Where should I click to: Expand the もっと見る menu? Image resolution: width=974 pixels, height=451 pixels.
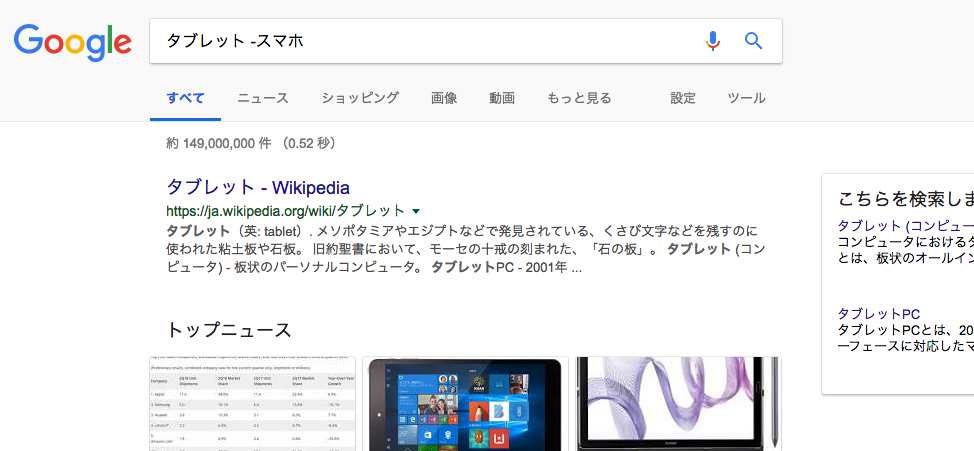pos(579,98)
